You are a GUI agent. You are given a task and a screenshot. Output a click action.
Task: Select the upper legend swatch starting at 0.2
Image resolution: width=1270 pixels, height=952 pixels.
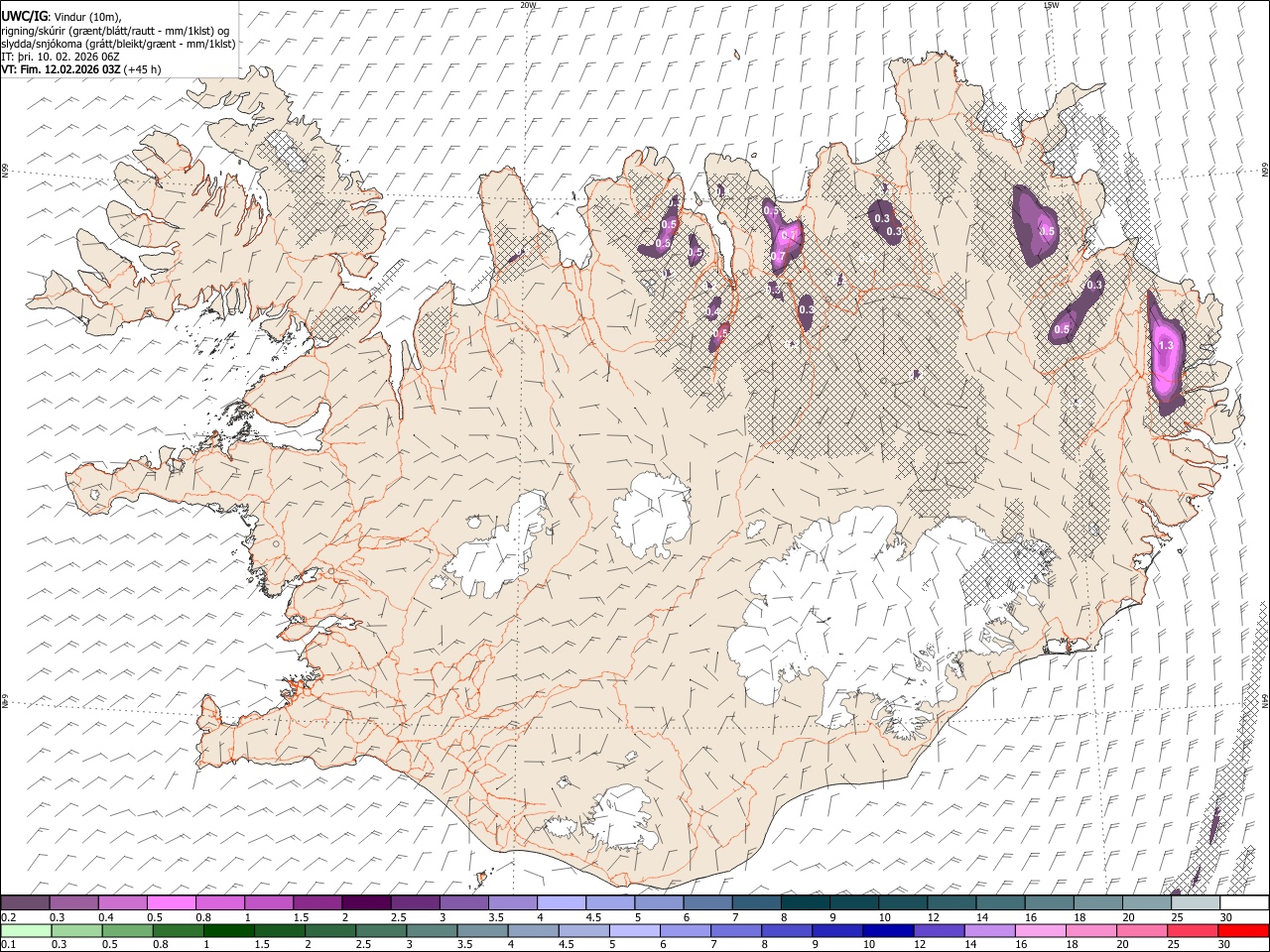pos(25,903)
